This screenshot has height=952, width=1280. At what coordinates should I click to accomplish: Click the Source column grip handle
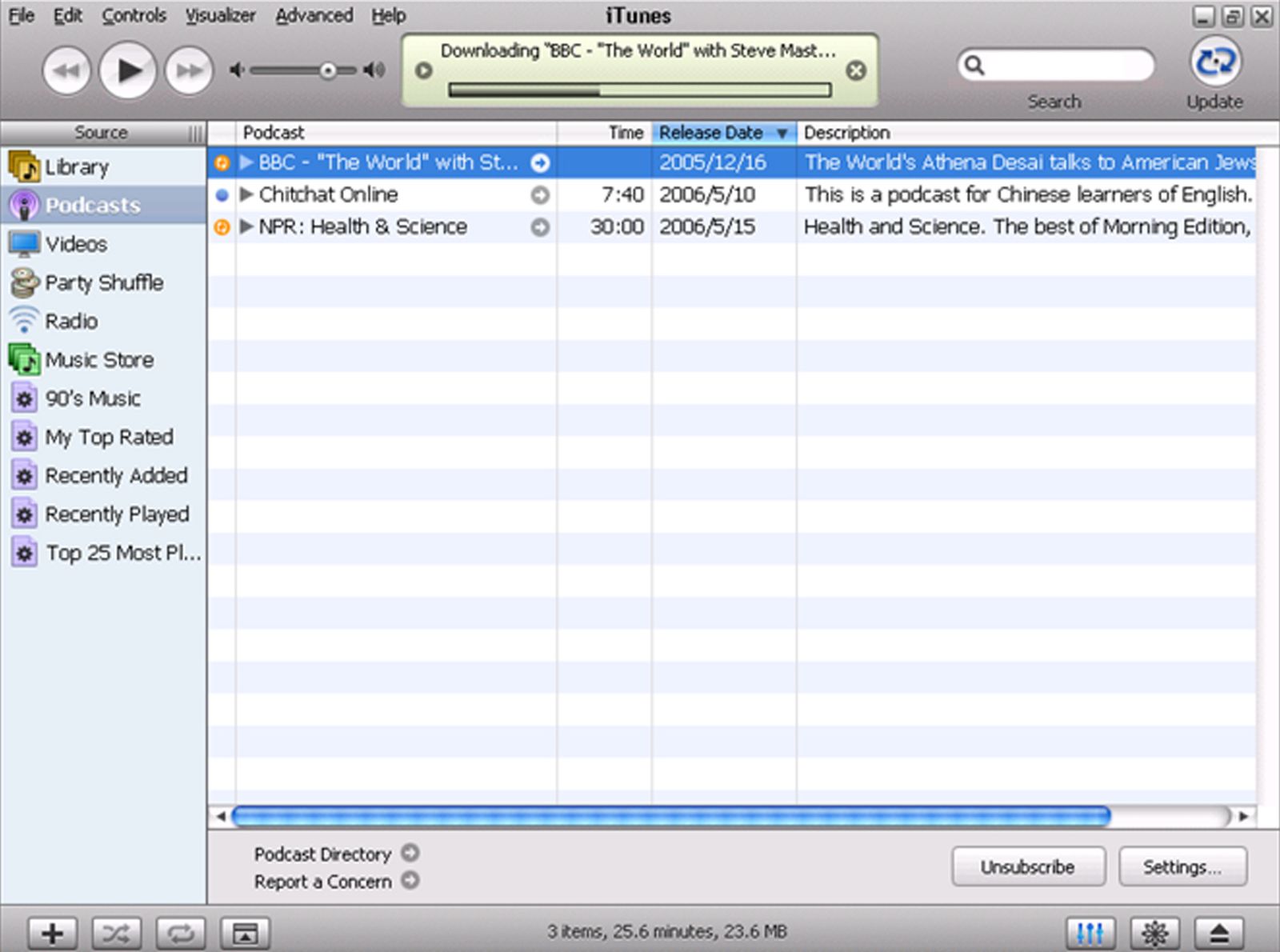[195, 133]
